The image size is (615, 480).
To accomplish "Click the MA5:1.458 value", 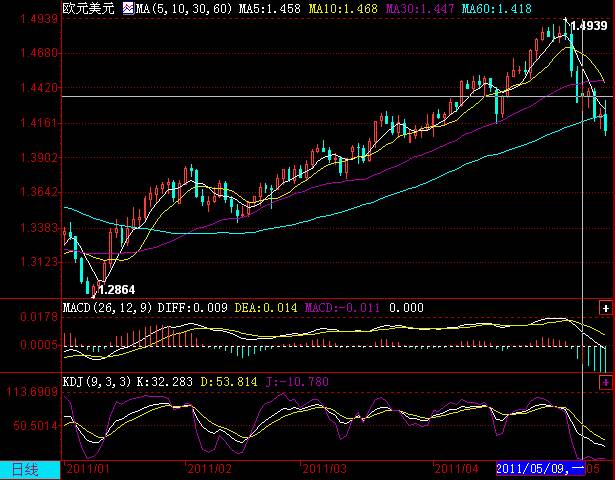I will 270,9.
